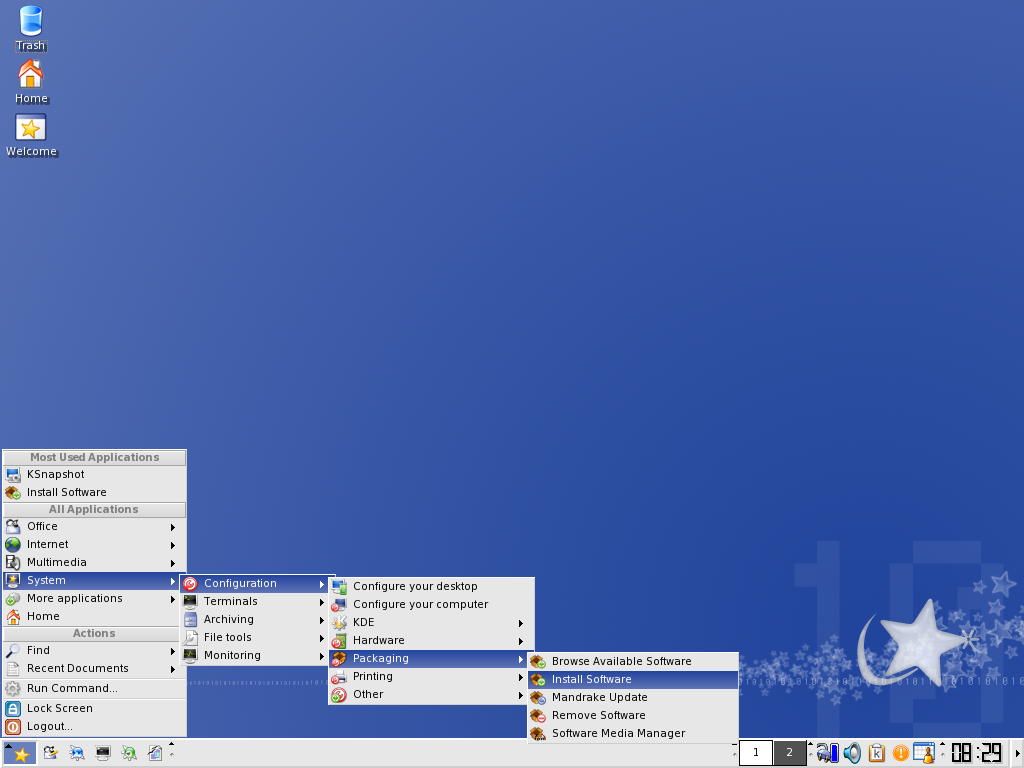
Task: Click the Software Media Manager icon
Action: (537, 733)
